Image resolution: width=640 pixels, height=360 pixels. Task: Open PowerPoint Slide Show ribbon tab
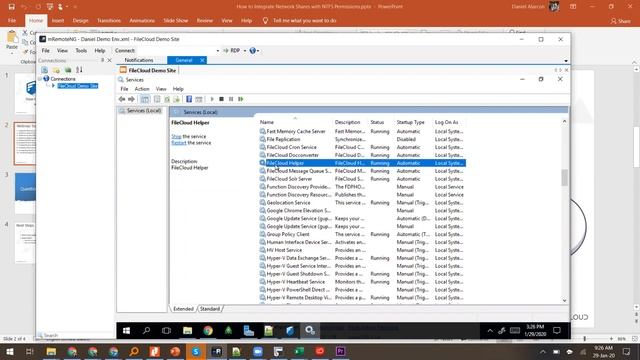(176, 20)
